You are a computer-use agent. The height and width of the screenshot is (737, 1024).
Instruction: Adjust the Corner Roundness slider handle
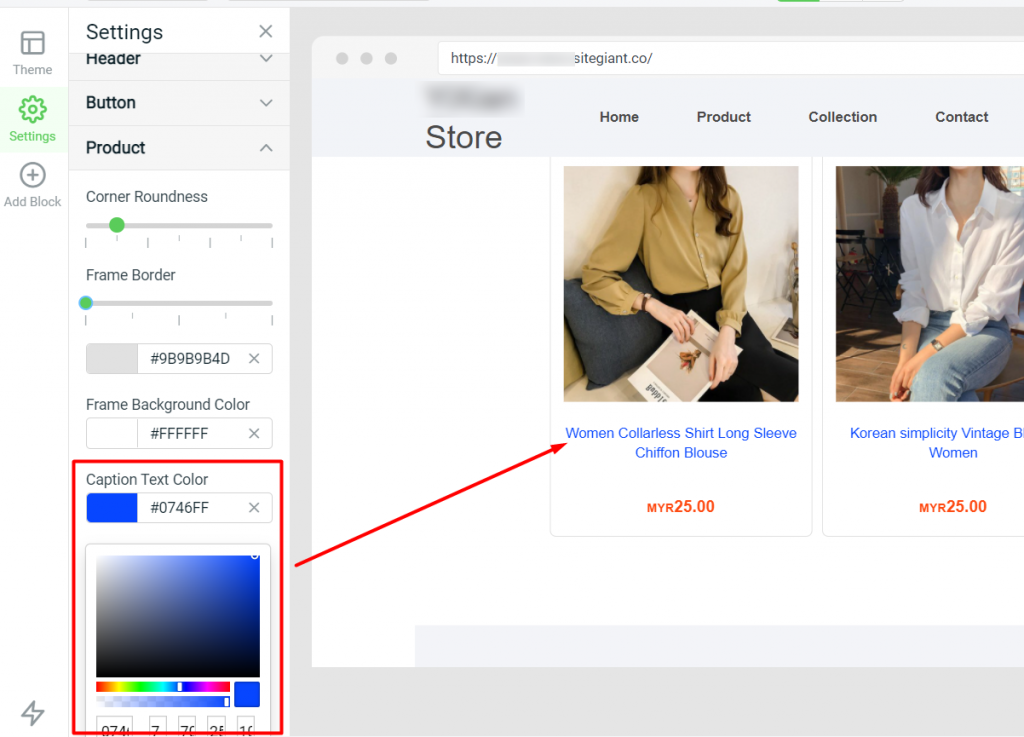pos(117,225)
